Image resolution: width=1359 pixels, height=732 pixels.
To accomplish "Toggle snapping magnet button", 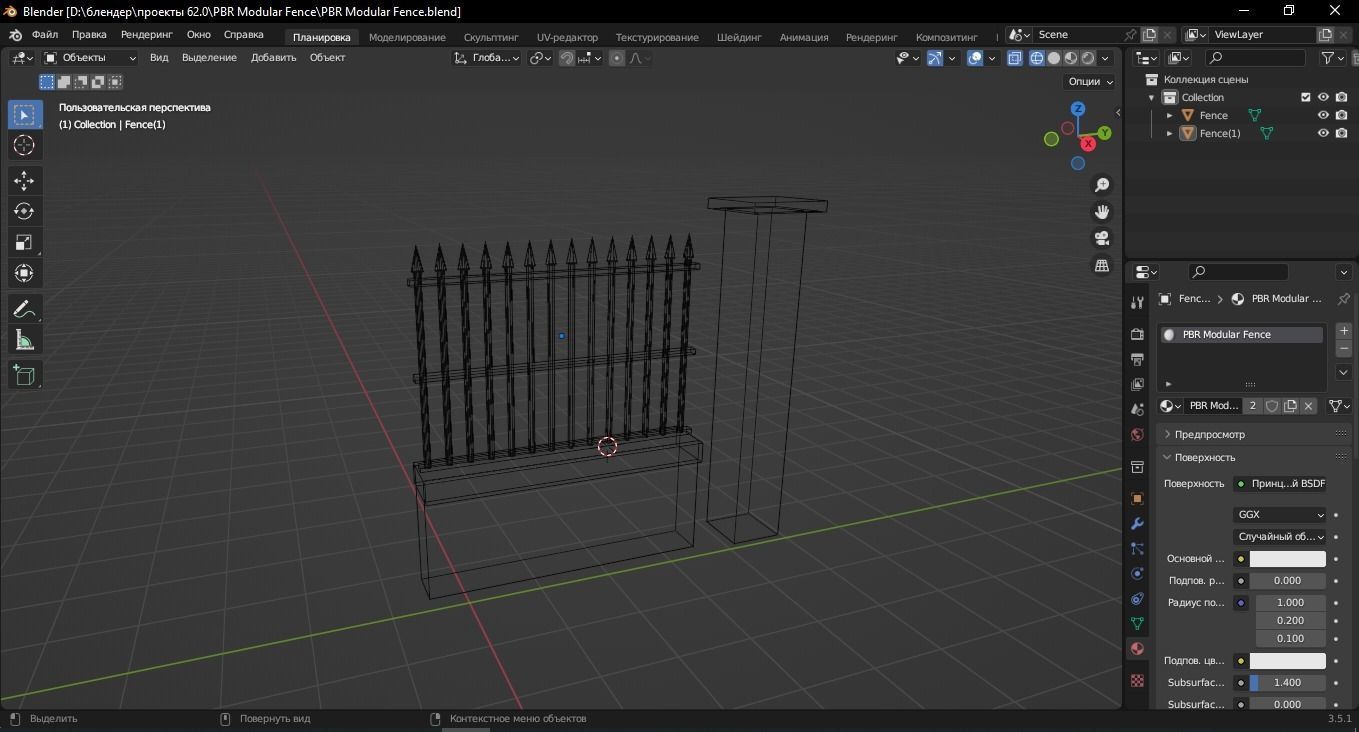I will click(x=567, y=58).
